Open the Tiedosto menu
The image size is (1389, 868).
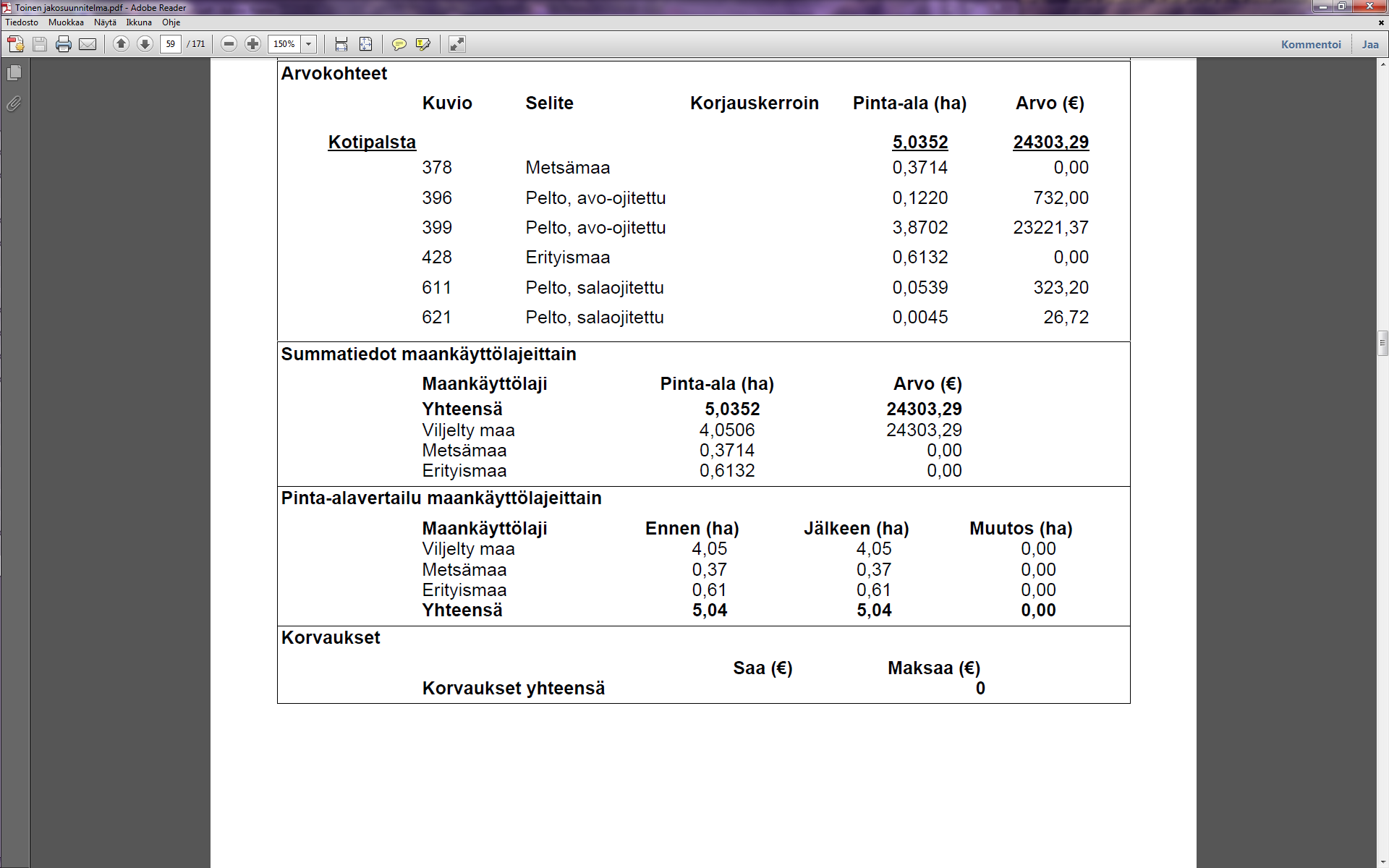[x=22, y=22]
